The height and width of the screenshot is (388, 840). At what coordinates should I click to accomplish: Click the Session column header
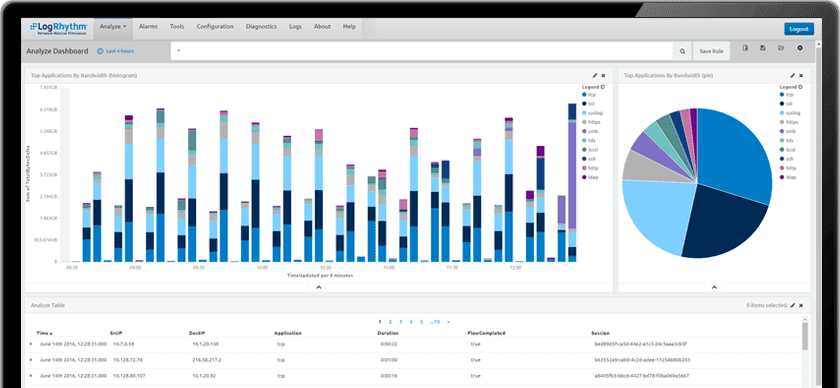coord(600,333)
